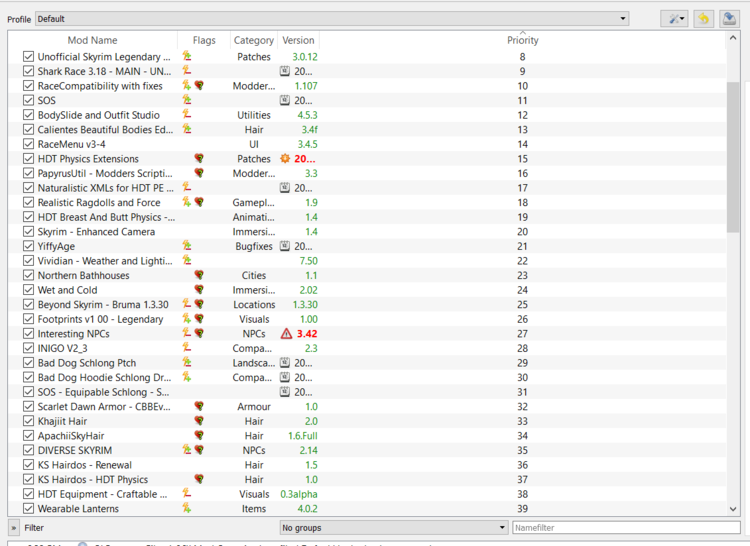Sort list by Version column header
Screen dimensions: 750x546
coord(298,40)
